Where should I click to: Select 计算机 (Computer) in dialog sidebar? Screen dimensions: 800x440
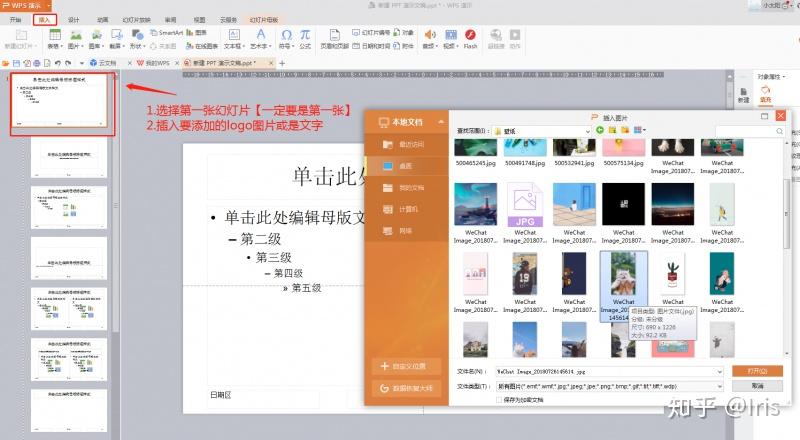pyautogui.click(x=407, y=209)
